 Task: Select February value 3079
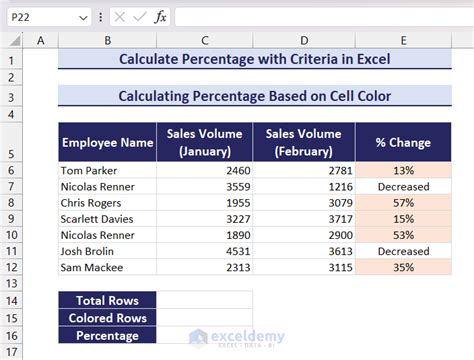tap(304, 203)
